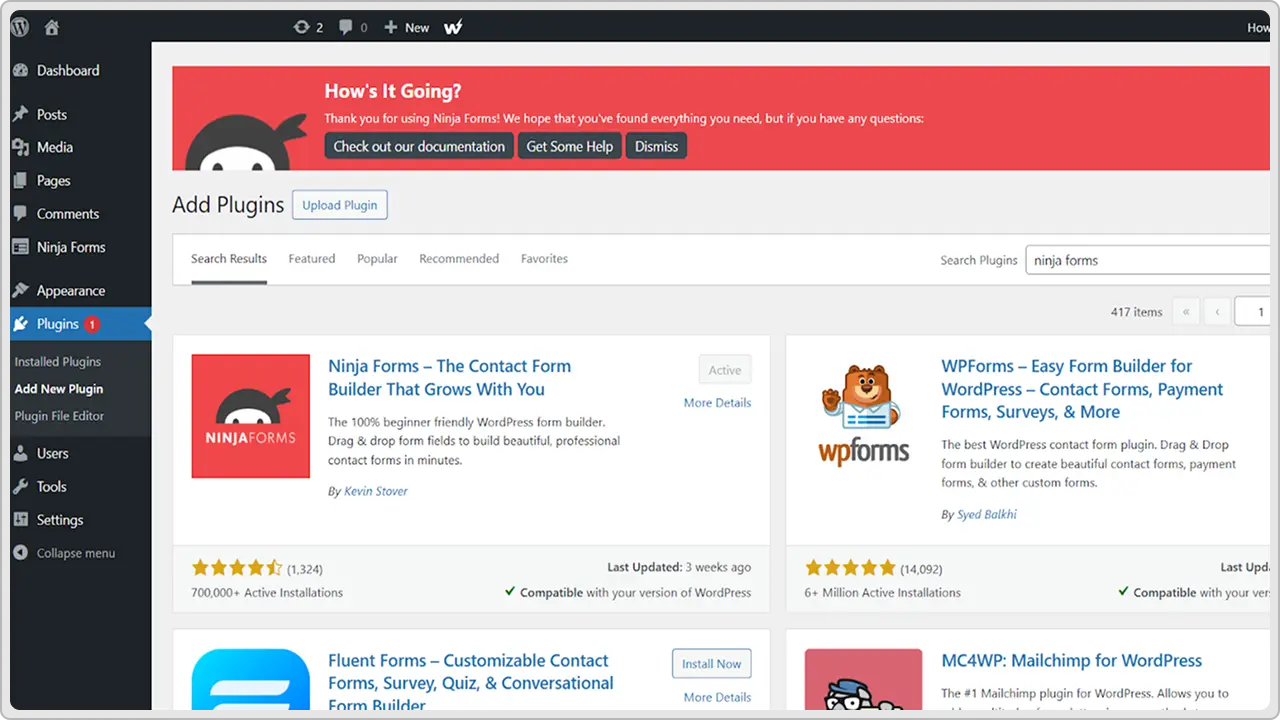1280x720 pixels.
Task: Open the Favorites tab
Action: (544, 259)
